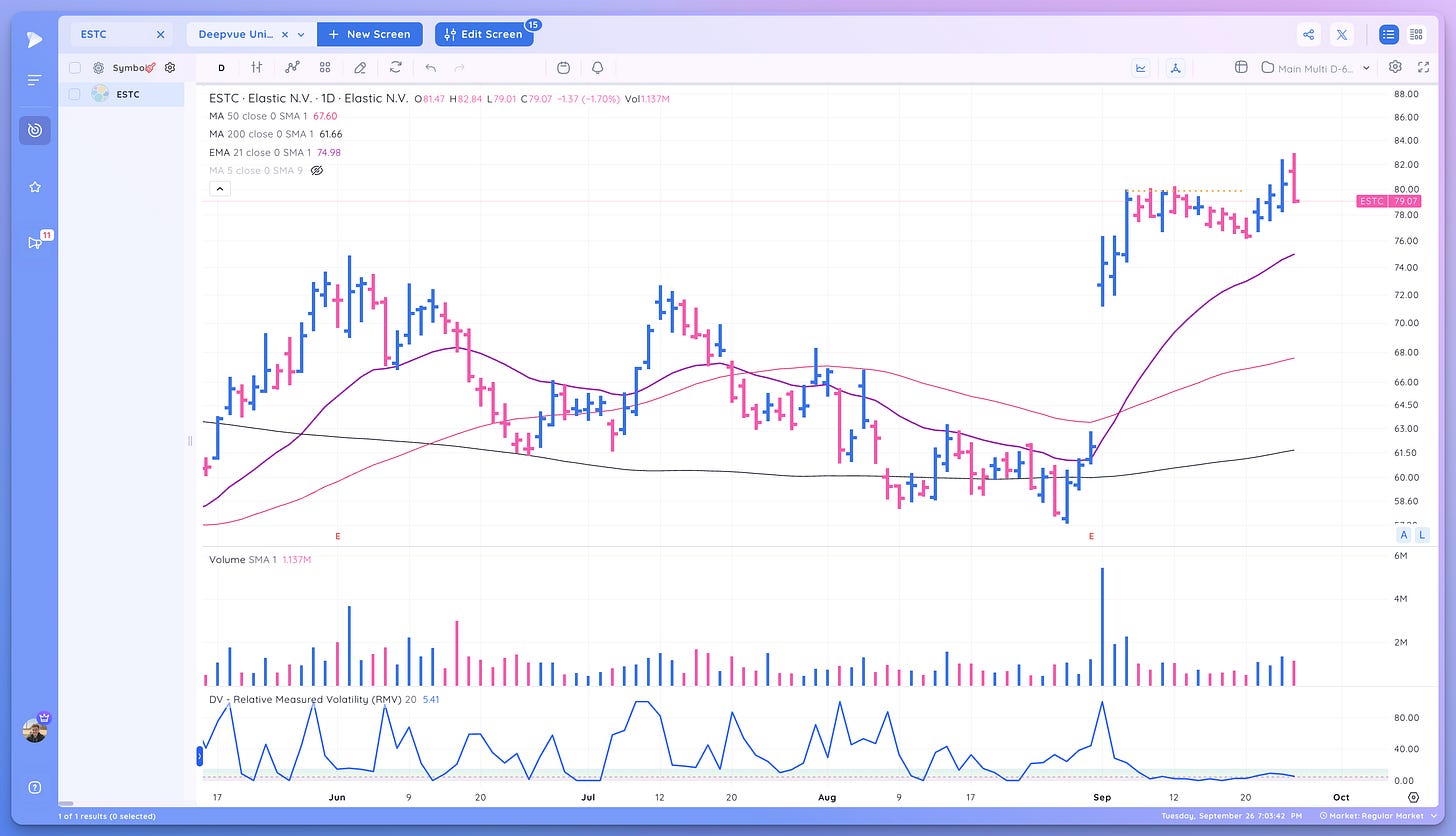Click the DV Relative Measured Volatility legend
The image size is (1456, 836).
pyautogui.click(x=323, y=699)
